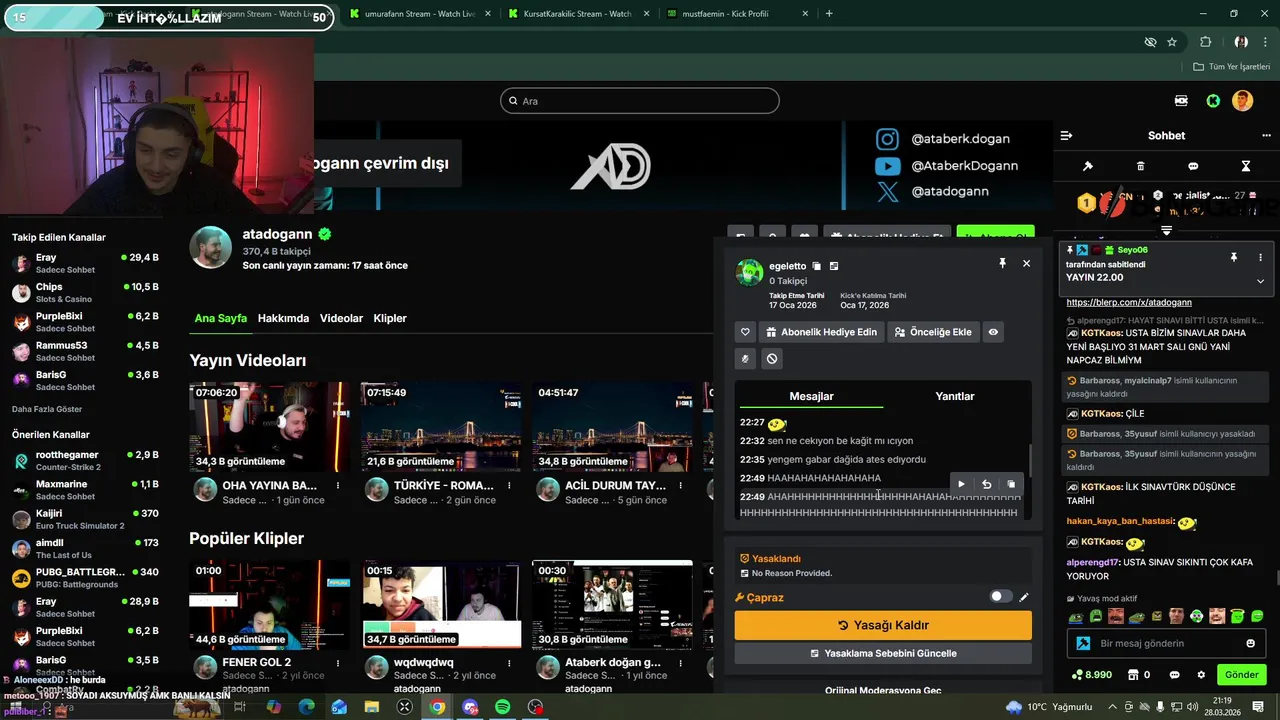The width and height of the screenshot is (1280, 720).
Task: Click reply arrow on the 22:49 message
Action: pyautogui.click(x=986, y=485)
